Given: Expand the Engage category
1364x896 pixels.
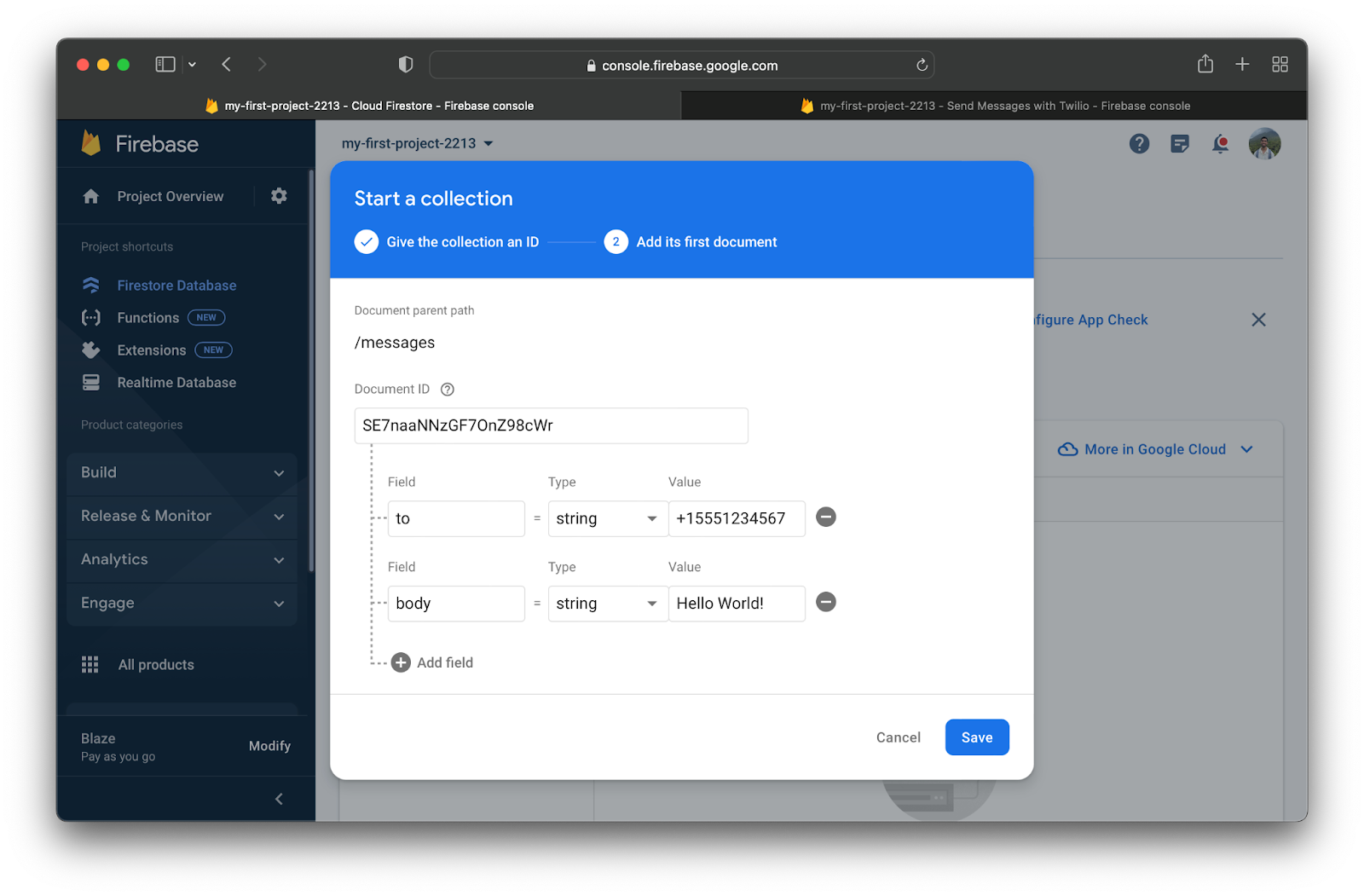Looking at the screenshot, I should click(182, 603).
